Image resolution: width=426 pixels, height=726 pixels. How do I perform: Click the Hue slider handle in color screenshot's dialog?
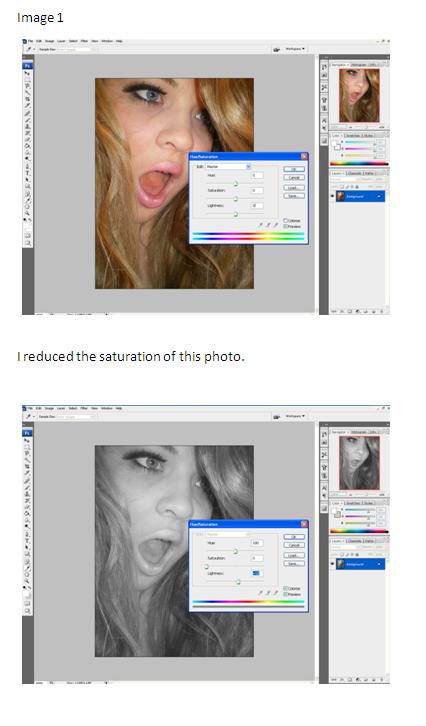(x=235, y=184)
